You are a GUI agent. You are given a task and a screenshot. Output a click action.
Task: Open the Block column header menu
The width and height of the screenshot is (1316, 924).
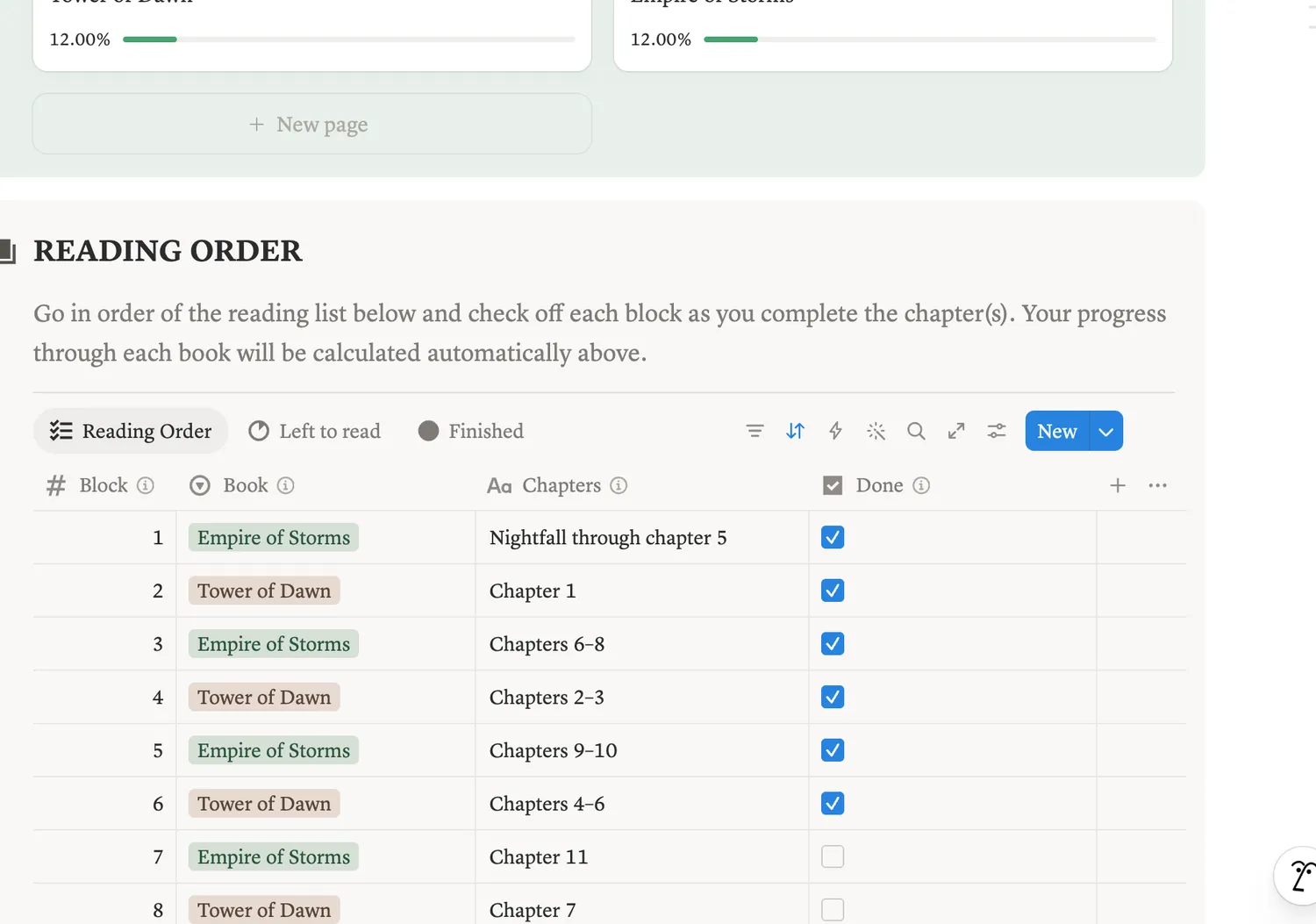[104, 485]
